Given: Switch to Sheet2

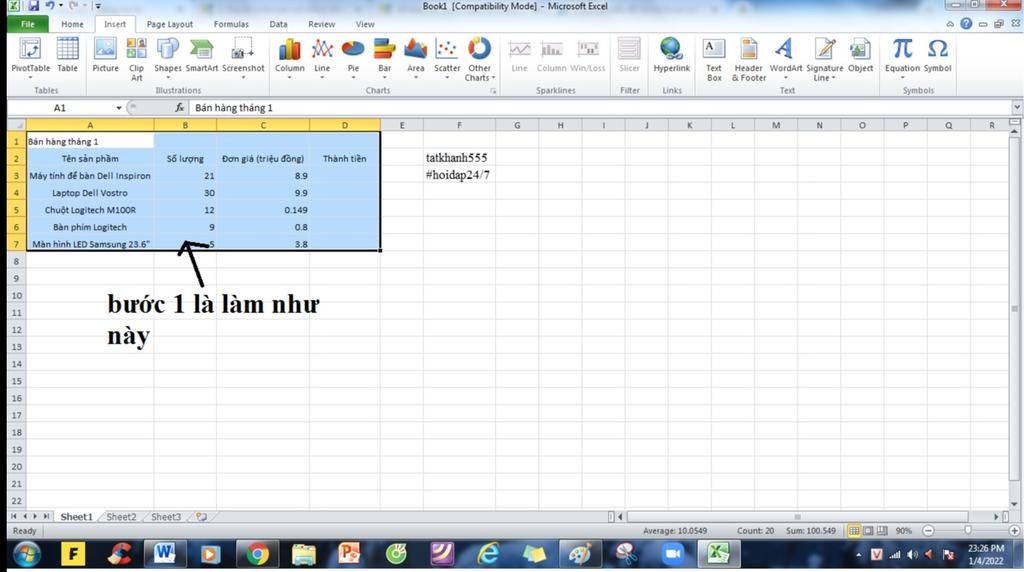Looking at the screenshot, I should [121, 516].
